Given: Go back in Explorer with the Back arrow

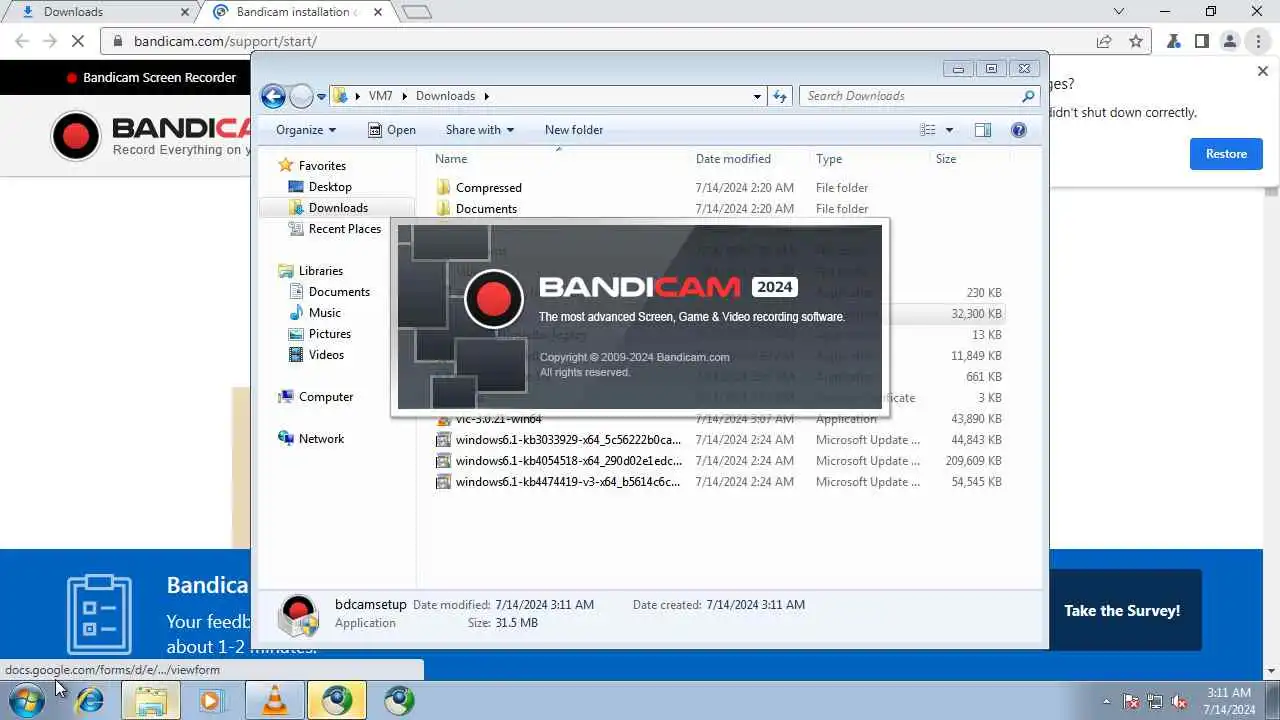Looking at the screenshot, I should pyautogui.click(x=273, y=96).
